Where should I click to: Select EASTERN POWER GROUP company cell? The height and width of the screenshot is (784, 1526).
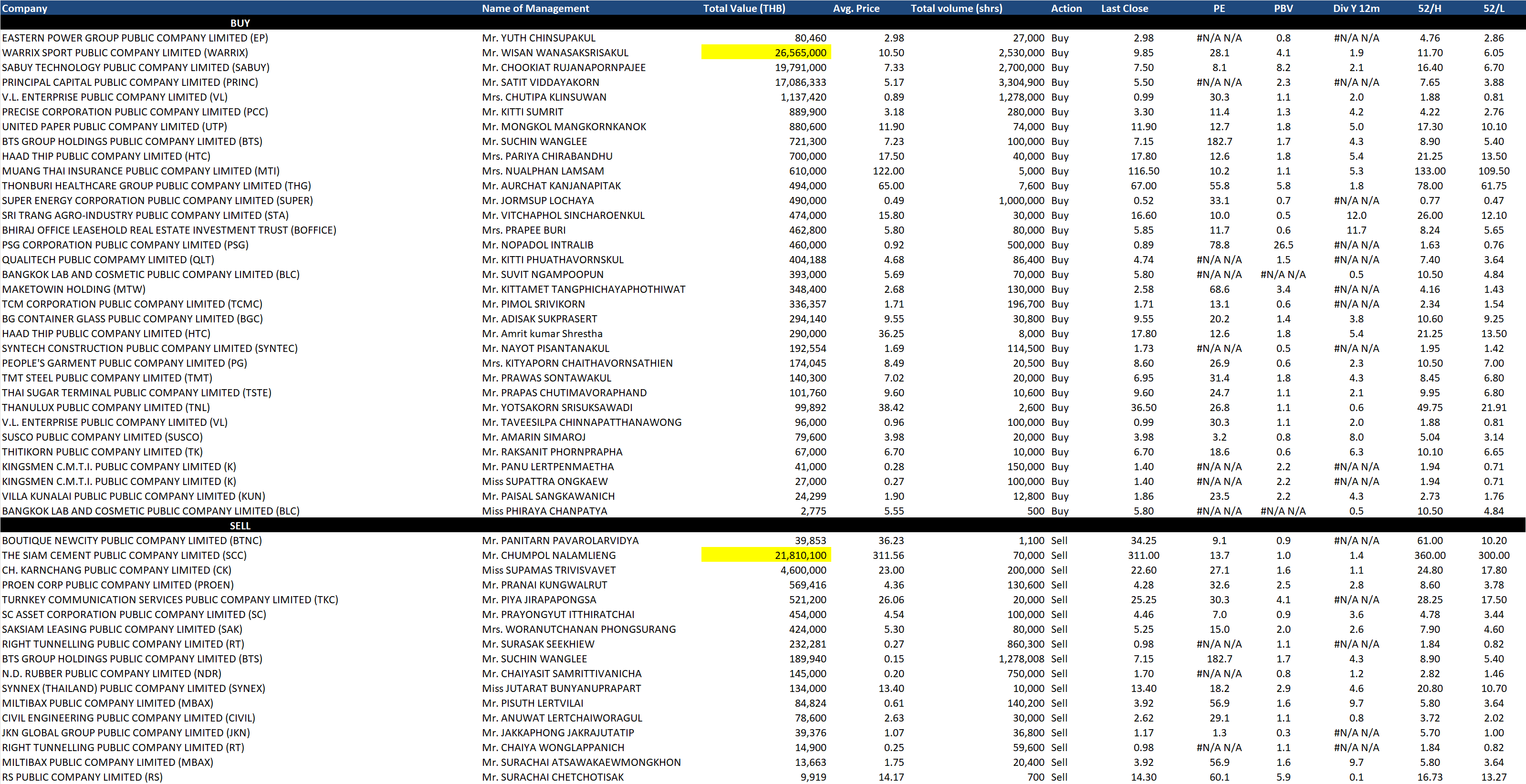pos(135,38)
